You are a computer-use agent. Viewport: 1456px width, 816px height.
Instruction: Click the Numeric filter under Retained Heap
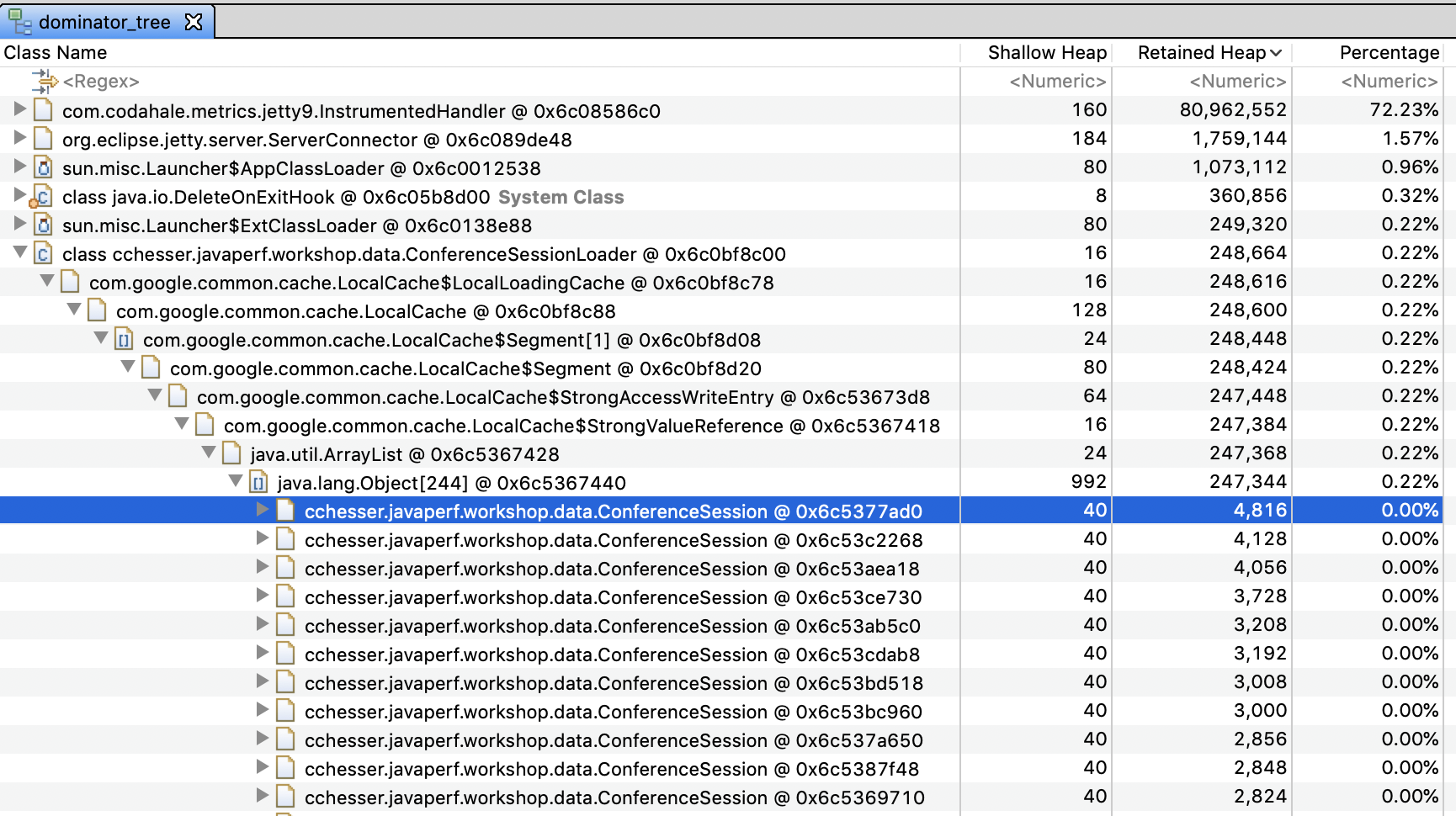[x=1238, y=82]
